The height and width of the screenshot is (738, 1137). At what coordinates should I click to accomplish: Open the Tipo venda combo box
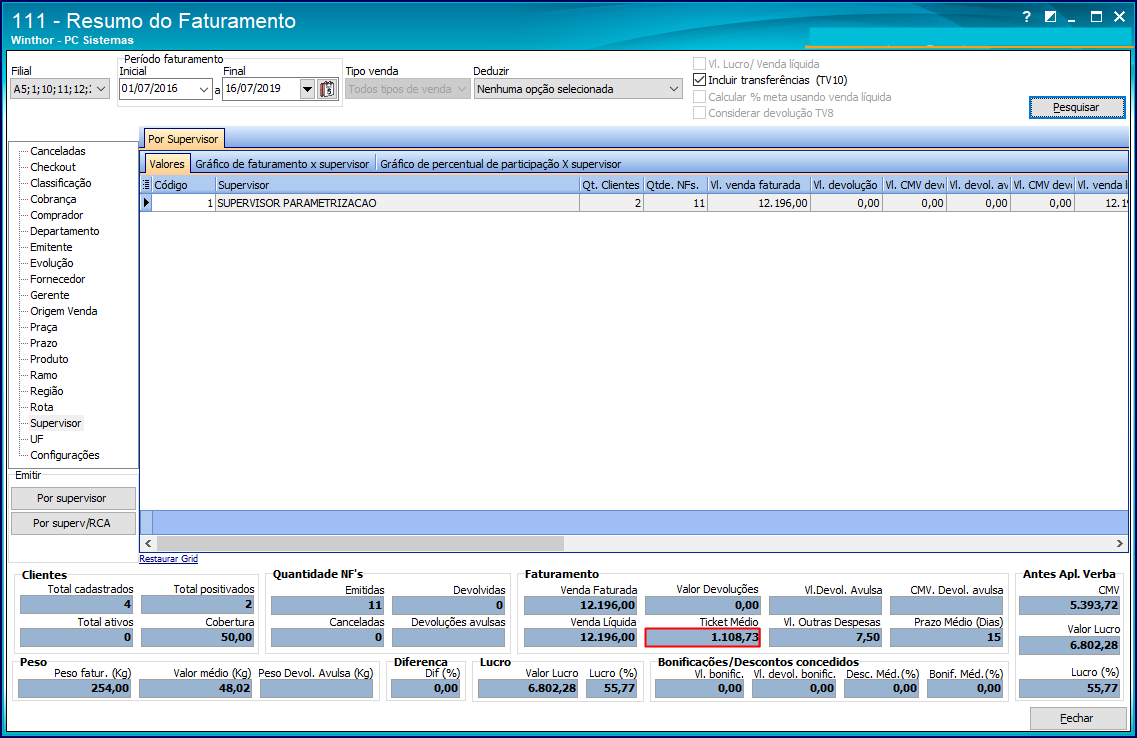(x=408, y=89)
